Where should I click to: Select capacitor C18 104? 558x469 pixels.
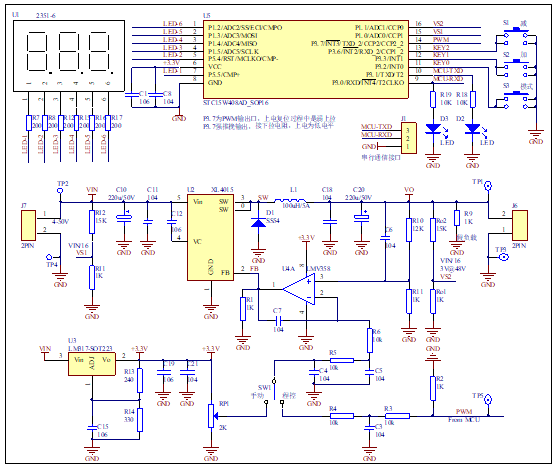click(330, 222)
